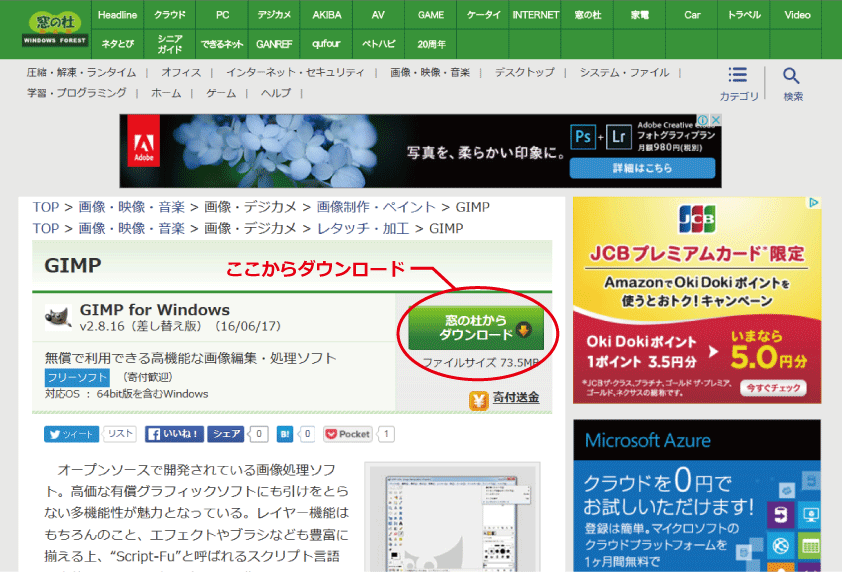This screenshot has height=572, width=842.
Task: Select 学習・プログラミング category
Action: (x=77, y=93)
